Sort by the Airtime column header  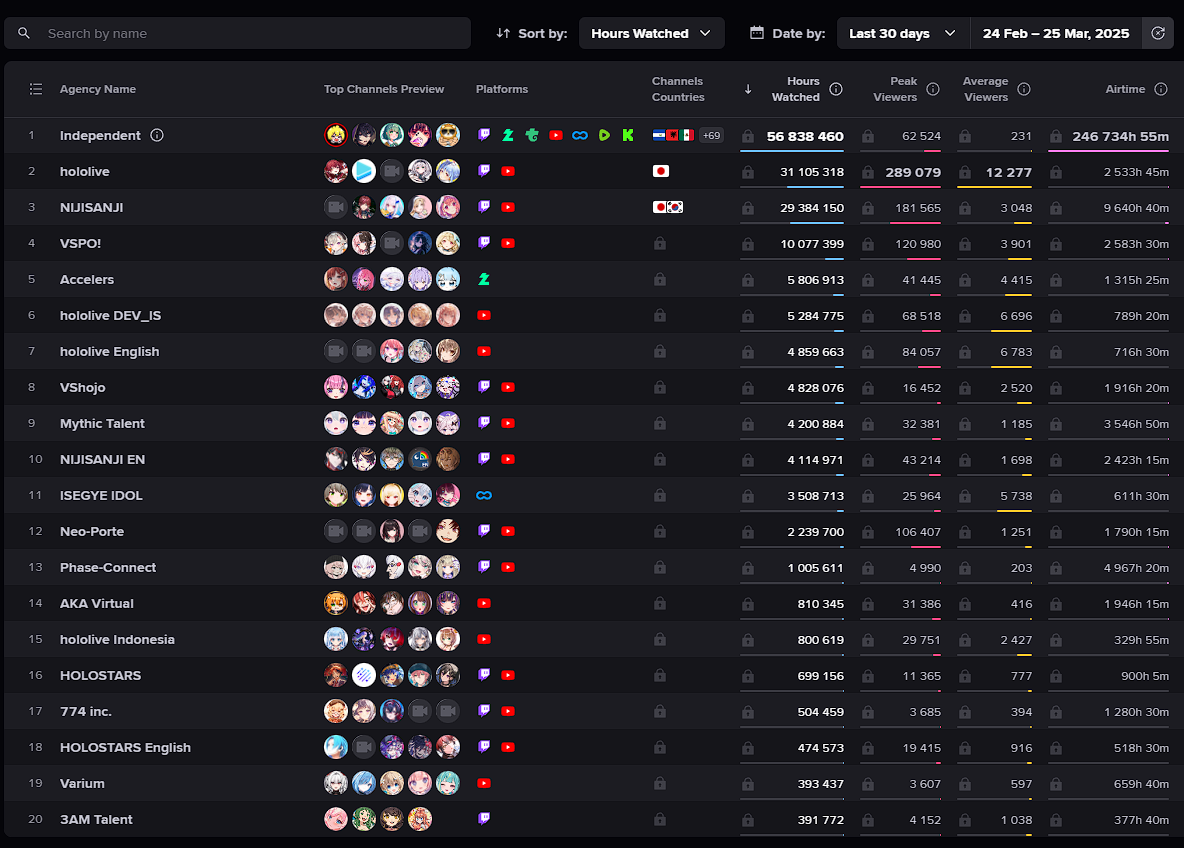point(1125,89)
